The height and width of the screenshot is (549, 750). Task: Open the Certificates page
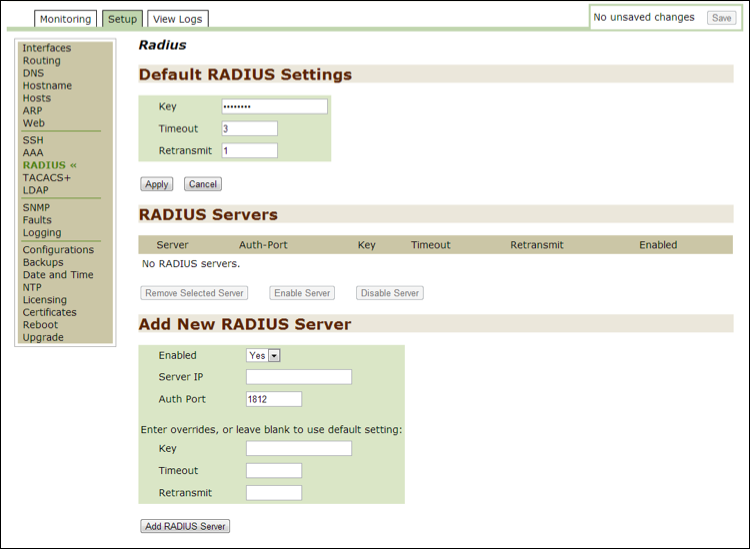coord(49,312)
